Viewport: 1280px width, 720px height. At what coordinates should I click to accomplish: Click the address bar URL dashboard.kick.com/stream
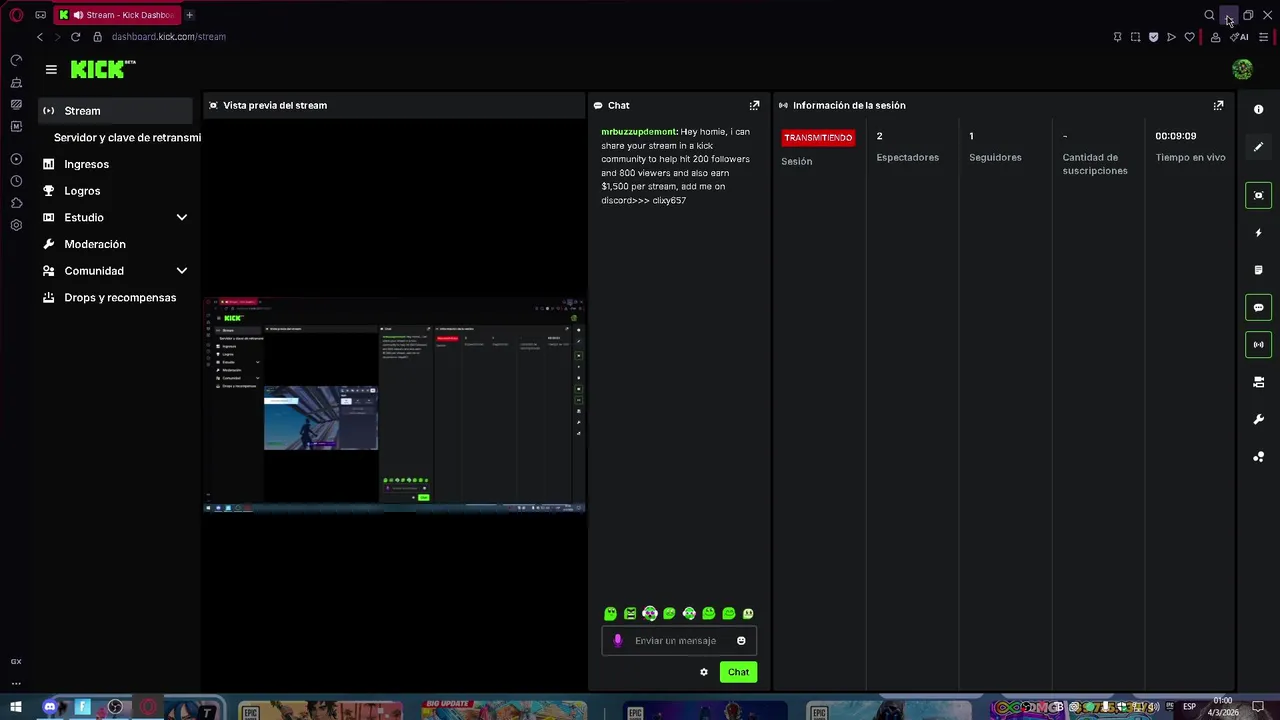[x=169, y=37]
